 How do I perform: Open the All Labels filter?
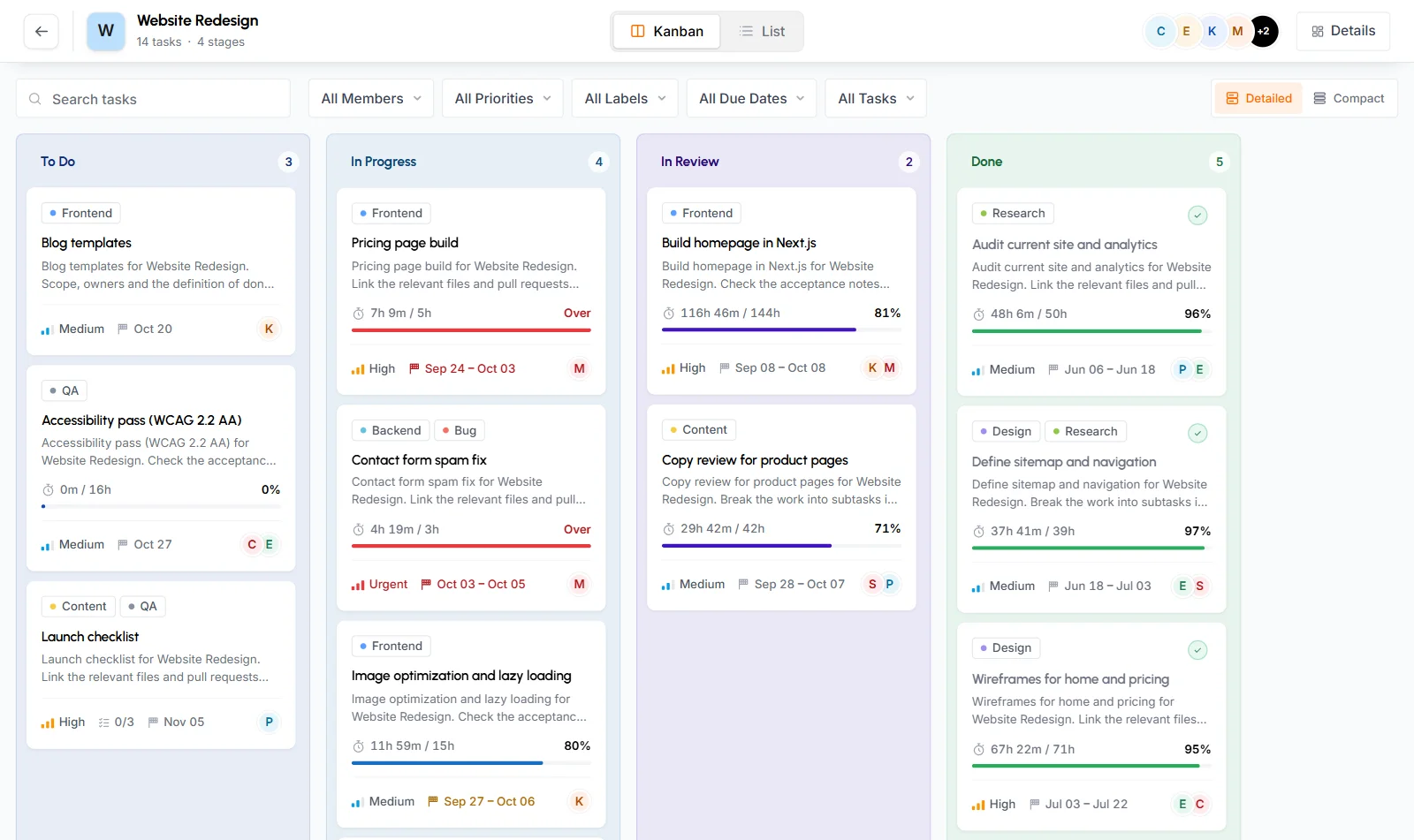pos(625,98)
